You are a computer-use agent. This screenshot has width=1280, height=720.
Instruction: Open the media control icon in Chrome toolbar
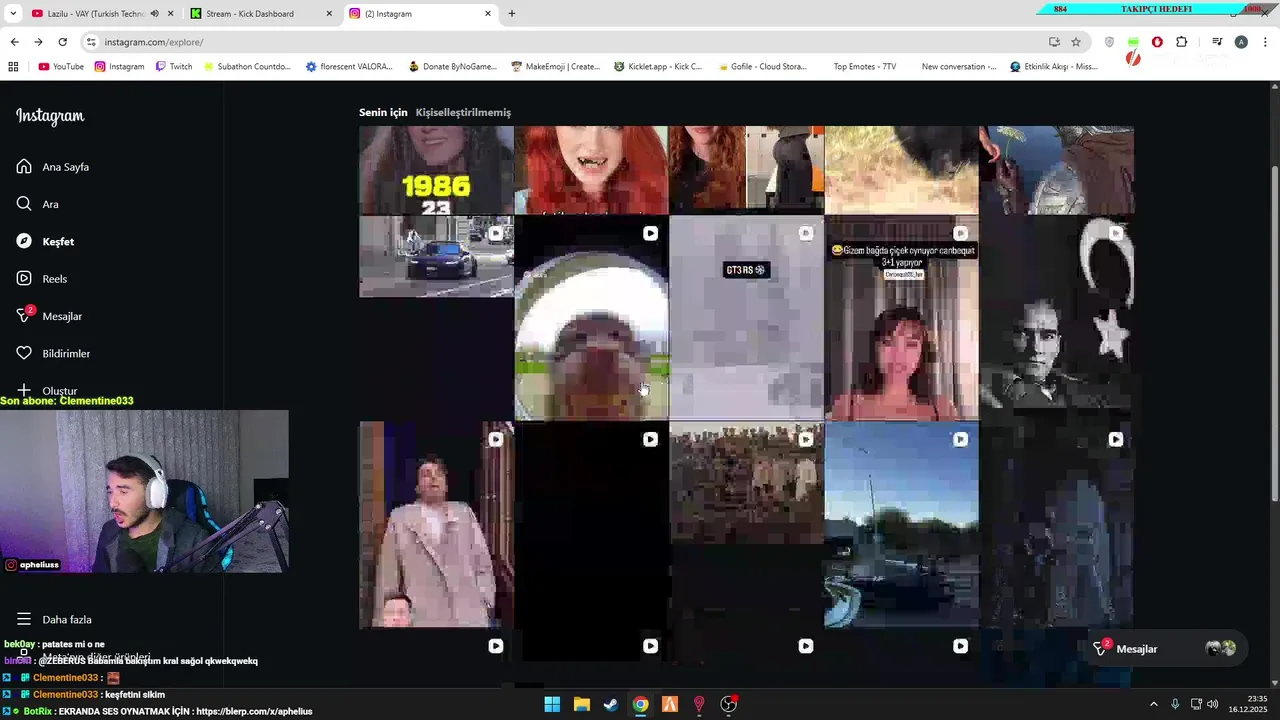coord(1217,42)
